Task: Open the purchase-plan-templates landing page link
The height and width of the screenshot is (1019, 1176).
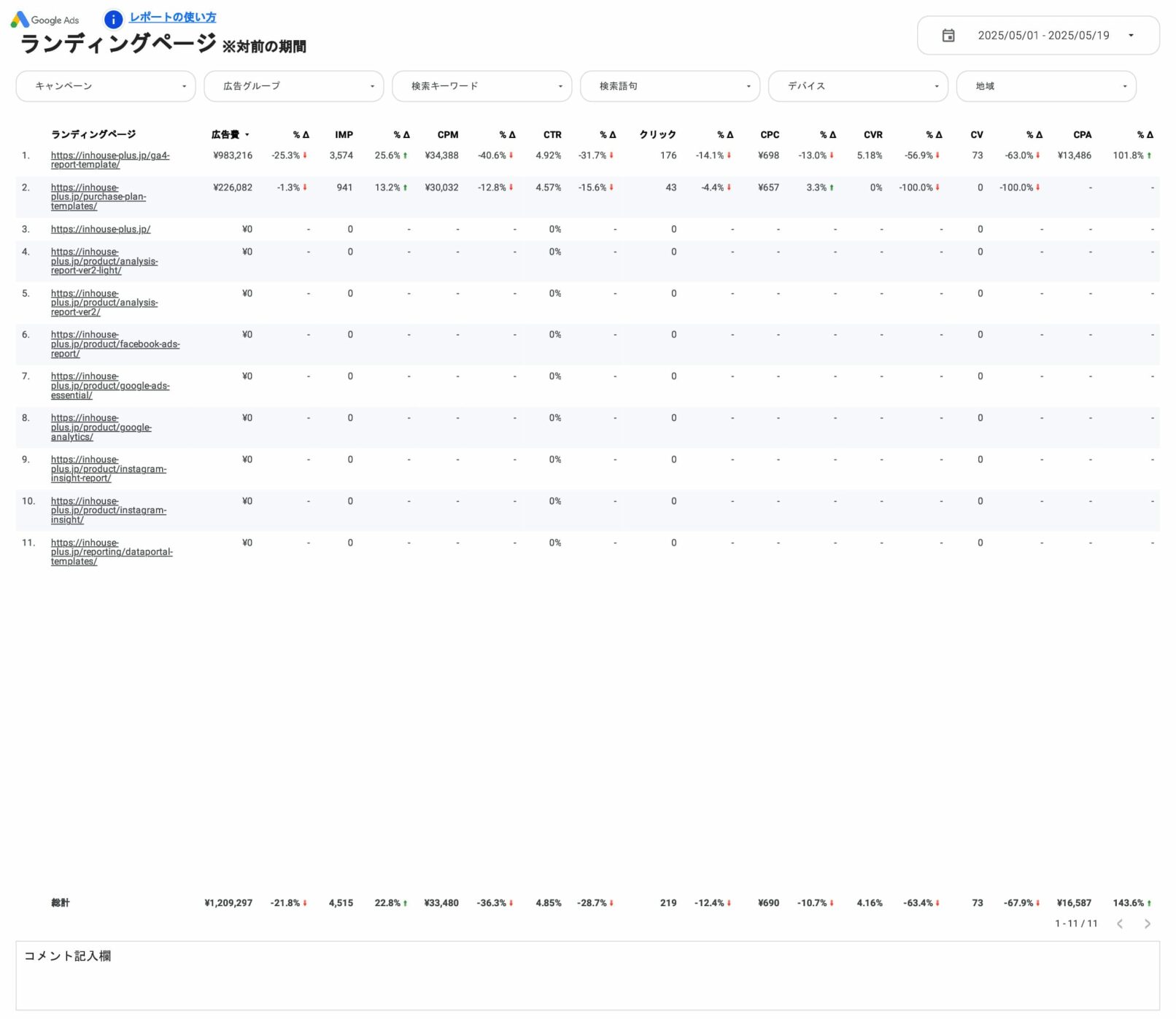Action: point(98,197)
